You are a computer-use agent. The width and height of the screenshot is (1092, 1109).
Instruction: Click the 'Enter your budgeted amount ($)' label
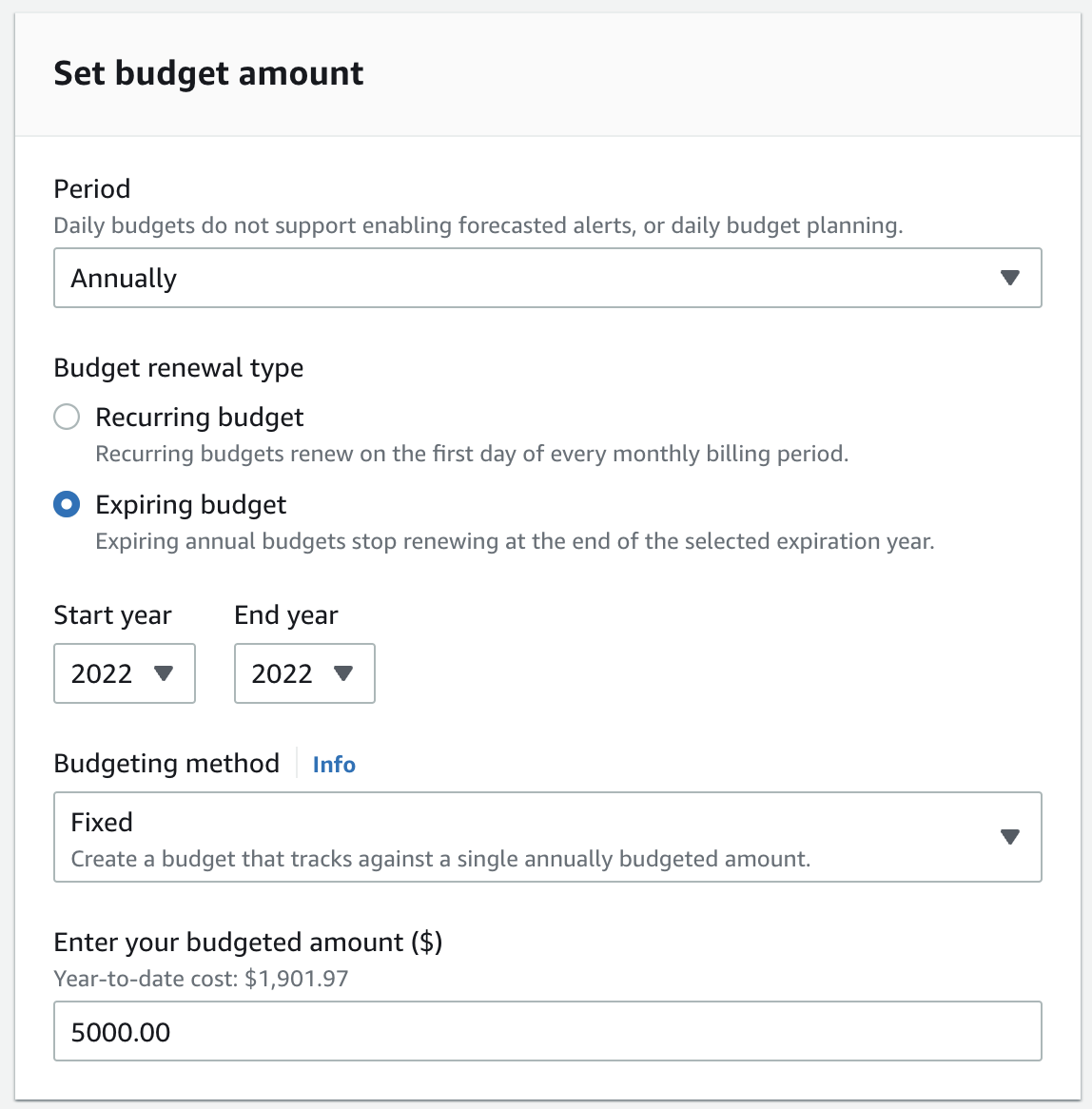[248, 943]
